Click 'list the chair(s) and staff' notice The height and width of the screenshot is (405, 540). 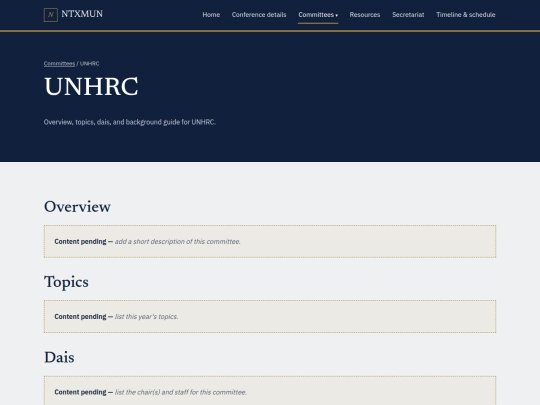[x=270, y=391]
